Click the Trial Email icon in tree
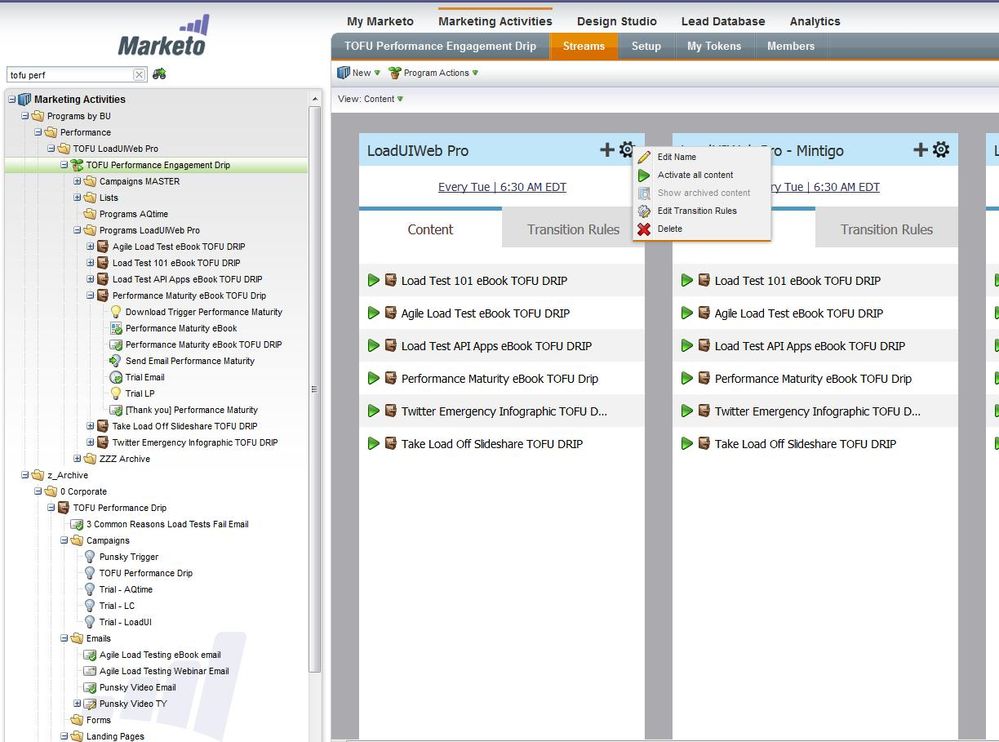Image resolution: width=999 pixels, height=742 pixels. click(x=116, y=377)
